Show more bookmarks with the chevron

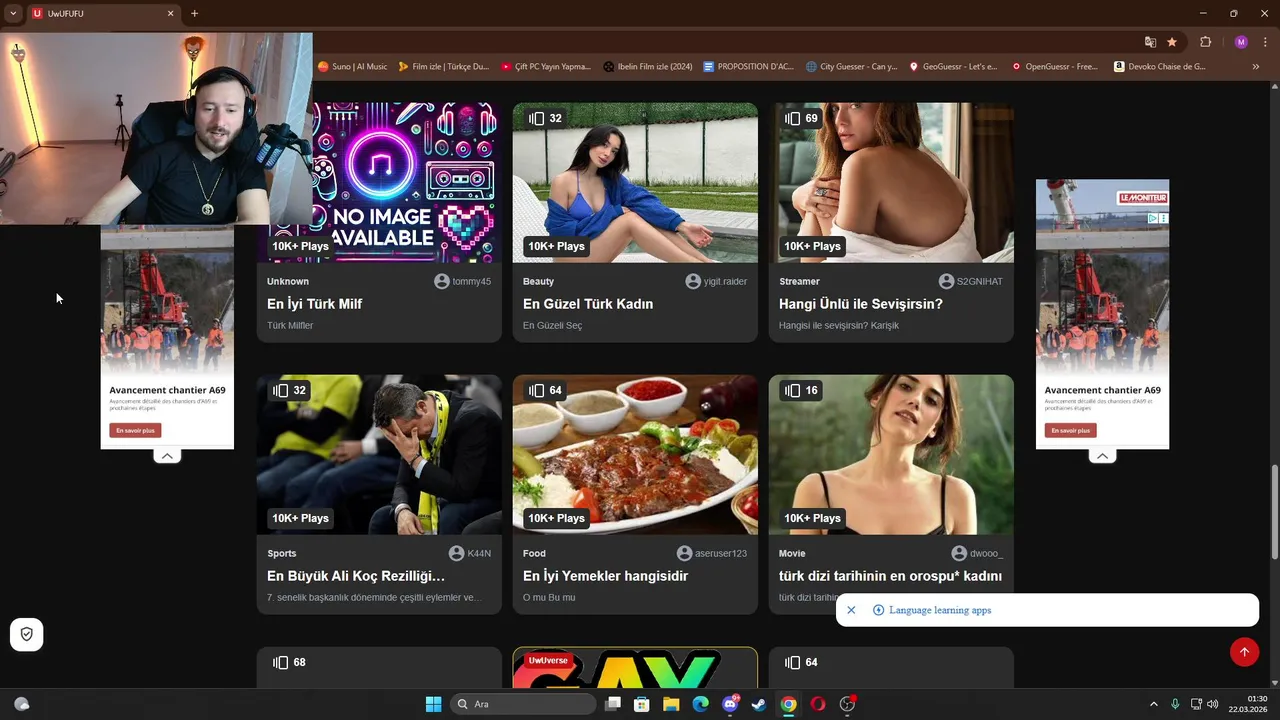click(x=1256, y=67)
